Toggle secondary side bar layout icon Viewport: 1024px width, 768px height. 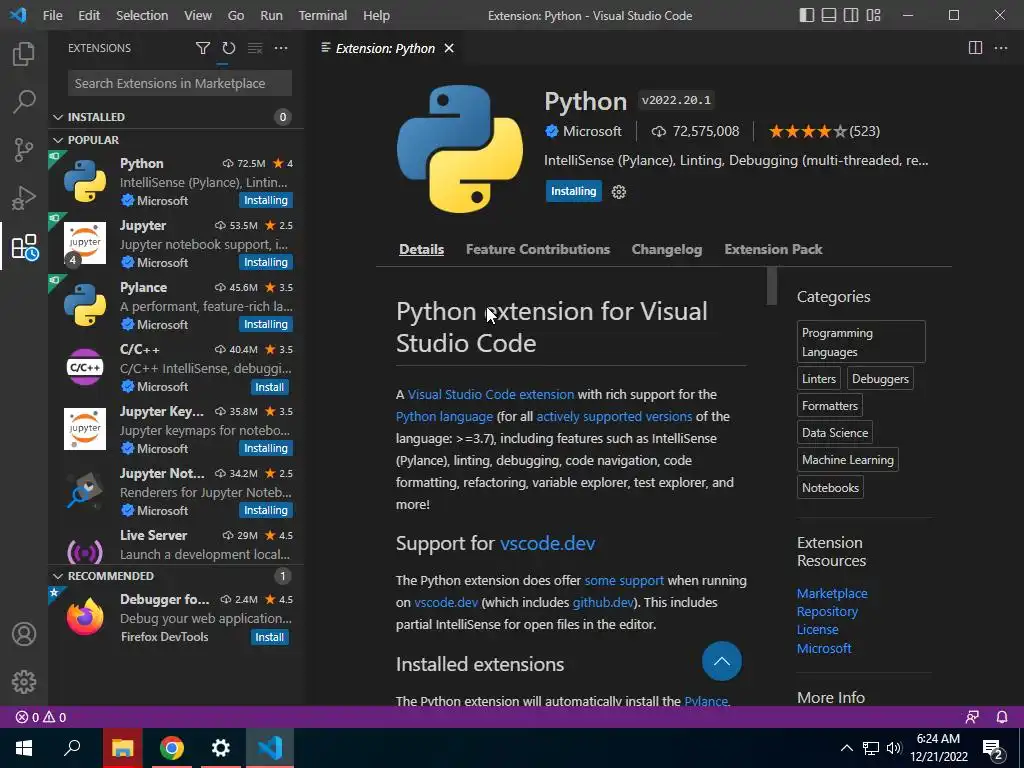(851, 15)
